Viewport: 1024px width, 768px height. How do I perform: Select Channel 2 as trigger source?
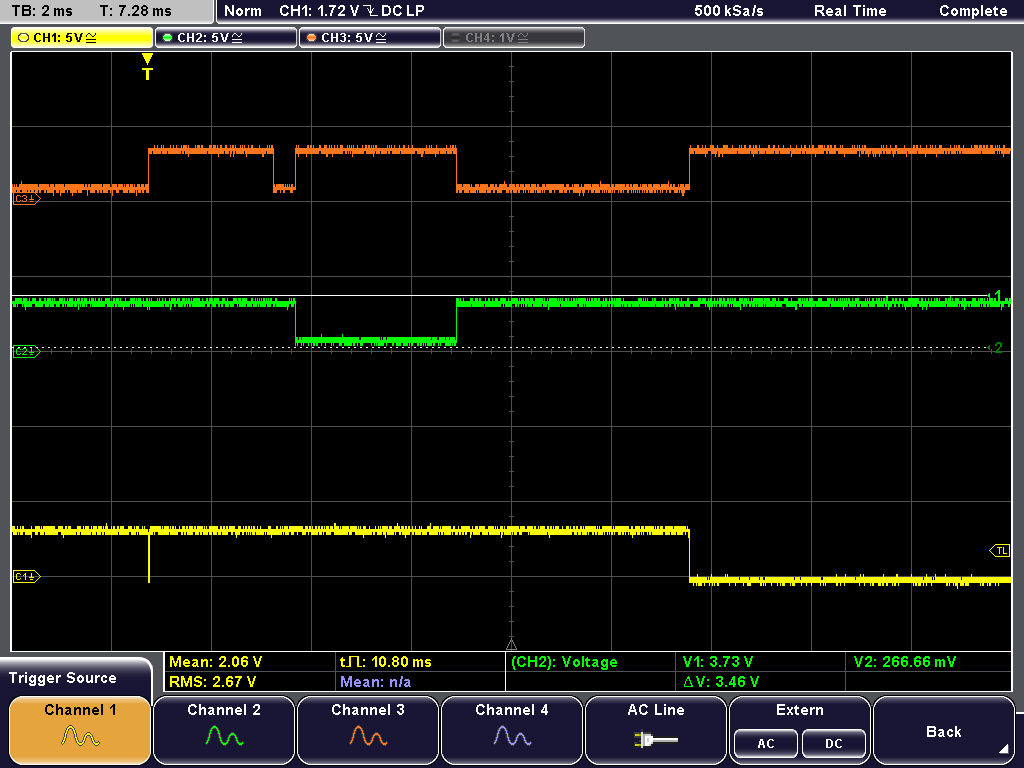pos(224,729)
